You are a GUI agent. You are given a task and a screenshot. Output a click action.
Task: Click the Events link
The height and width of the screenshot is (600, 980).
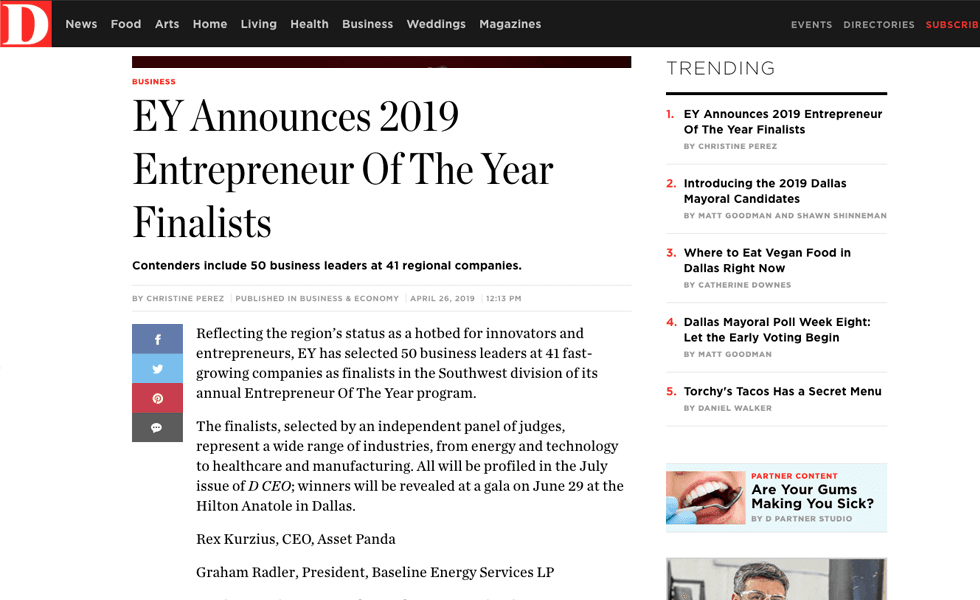coord(811,25)
